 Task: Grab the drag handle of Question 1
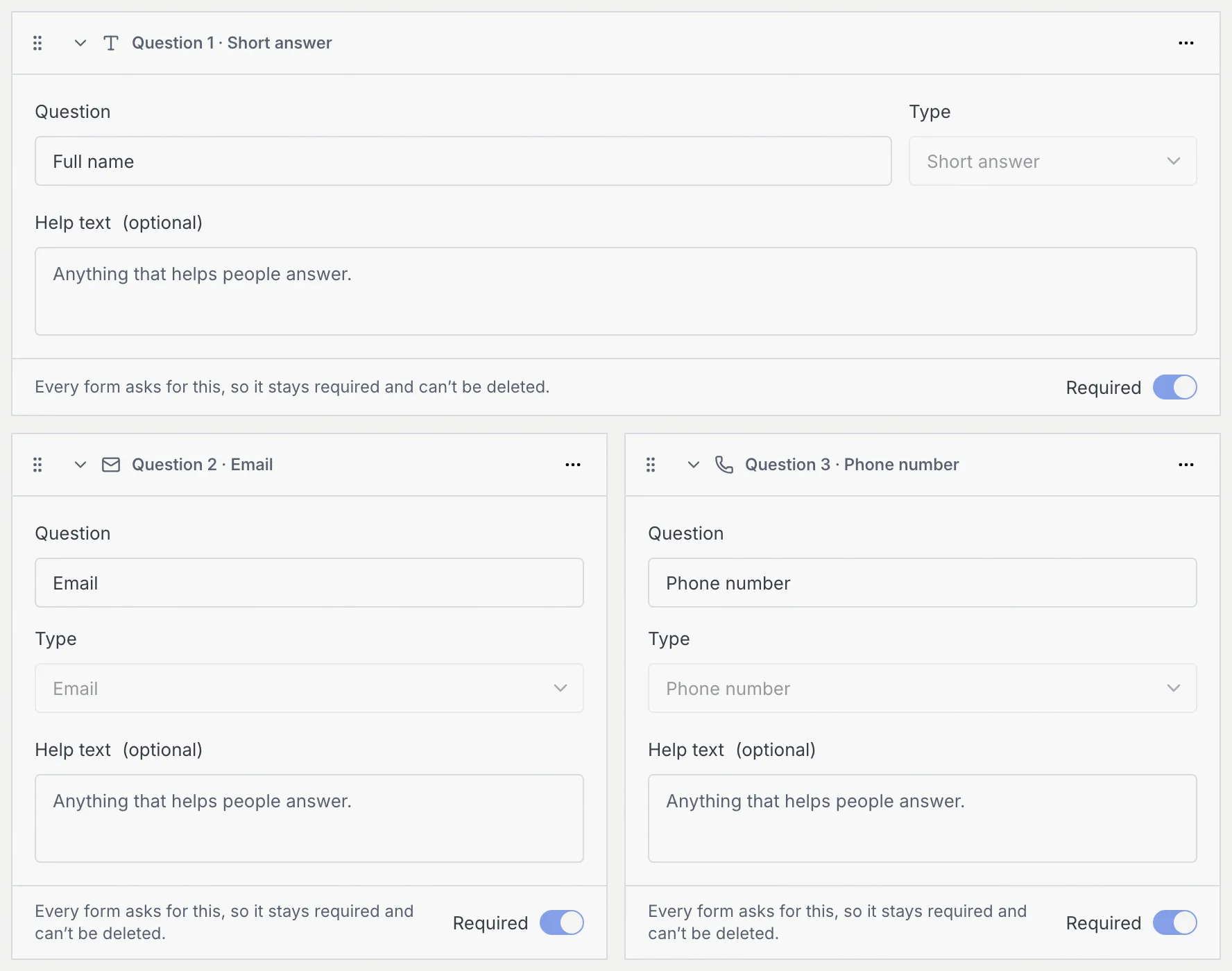(37, 43)
